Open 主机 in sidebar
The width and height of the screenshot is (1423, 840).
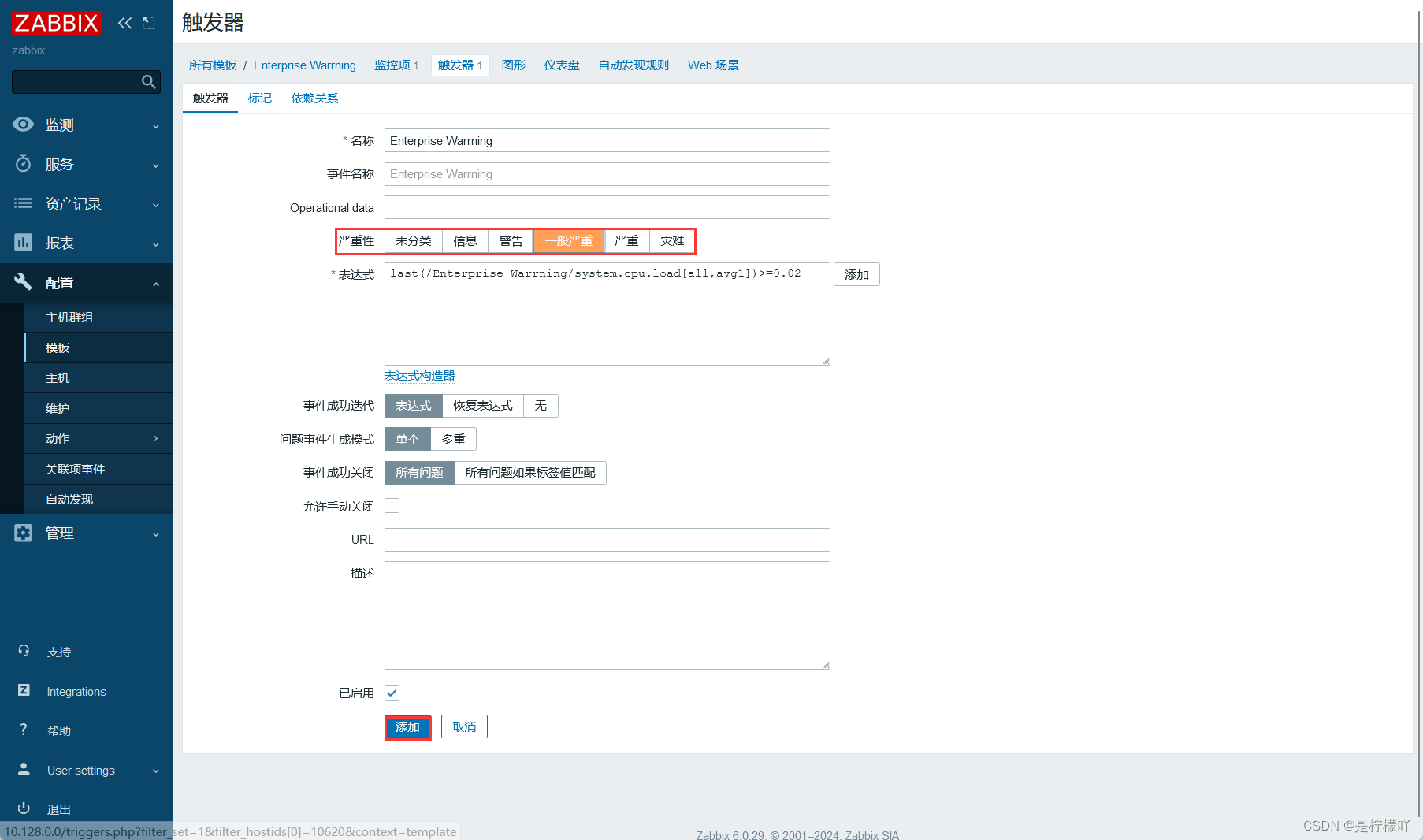click(x=98, y=378)
